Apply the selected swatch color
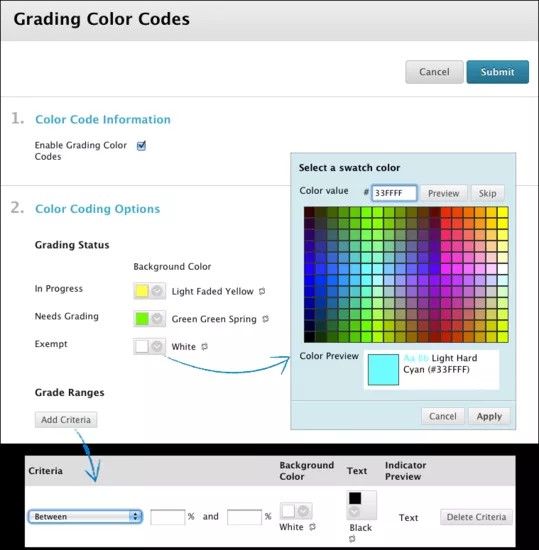This screenshot has width=539, height=550. tap(489, 416)
